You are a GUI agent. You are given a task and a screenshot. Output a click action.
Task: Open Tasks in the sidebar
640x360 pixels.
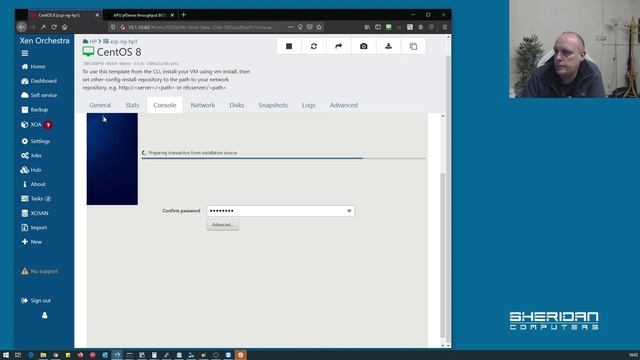pyautogui.click(x=36, y=198)
